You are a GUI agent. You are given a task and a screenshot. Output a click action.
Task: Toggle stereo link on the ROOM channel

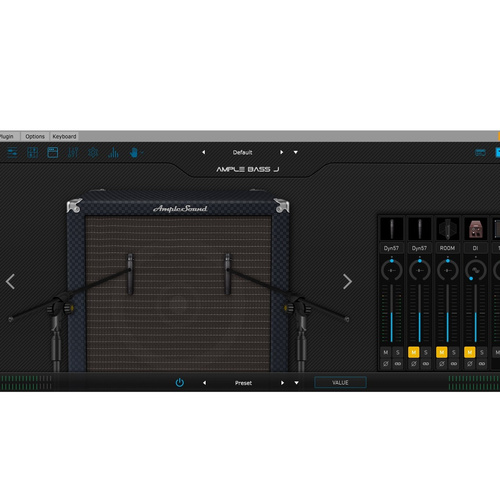point(454,364)
